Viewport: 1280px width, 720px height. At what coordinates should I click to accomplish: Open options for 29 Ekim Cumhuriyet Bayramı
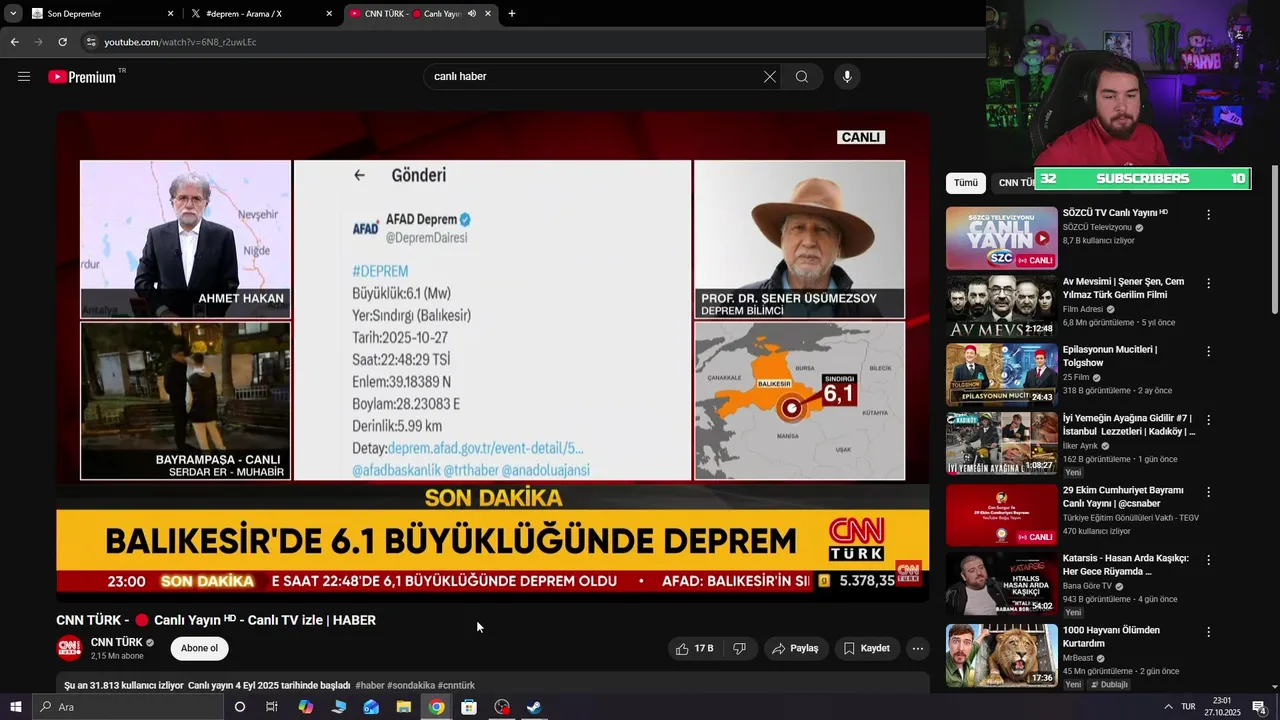click(1208, 493)
